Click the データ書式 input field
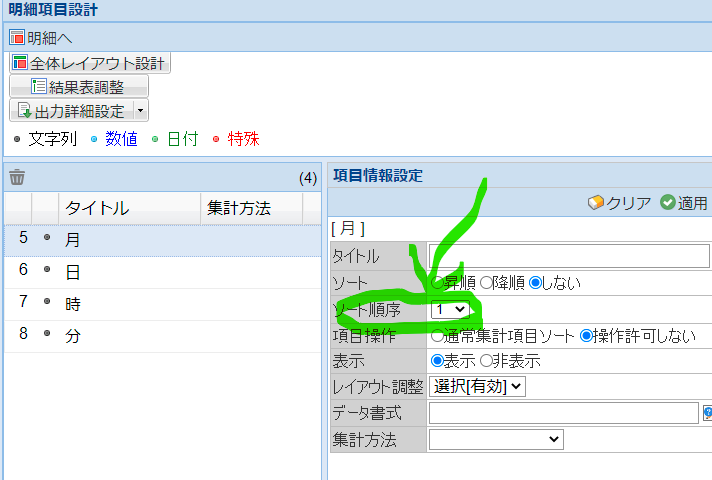 tap(564, 413)
